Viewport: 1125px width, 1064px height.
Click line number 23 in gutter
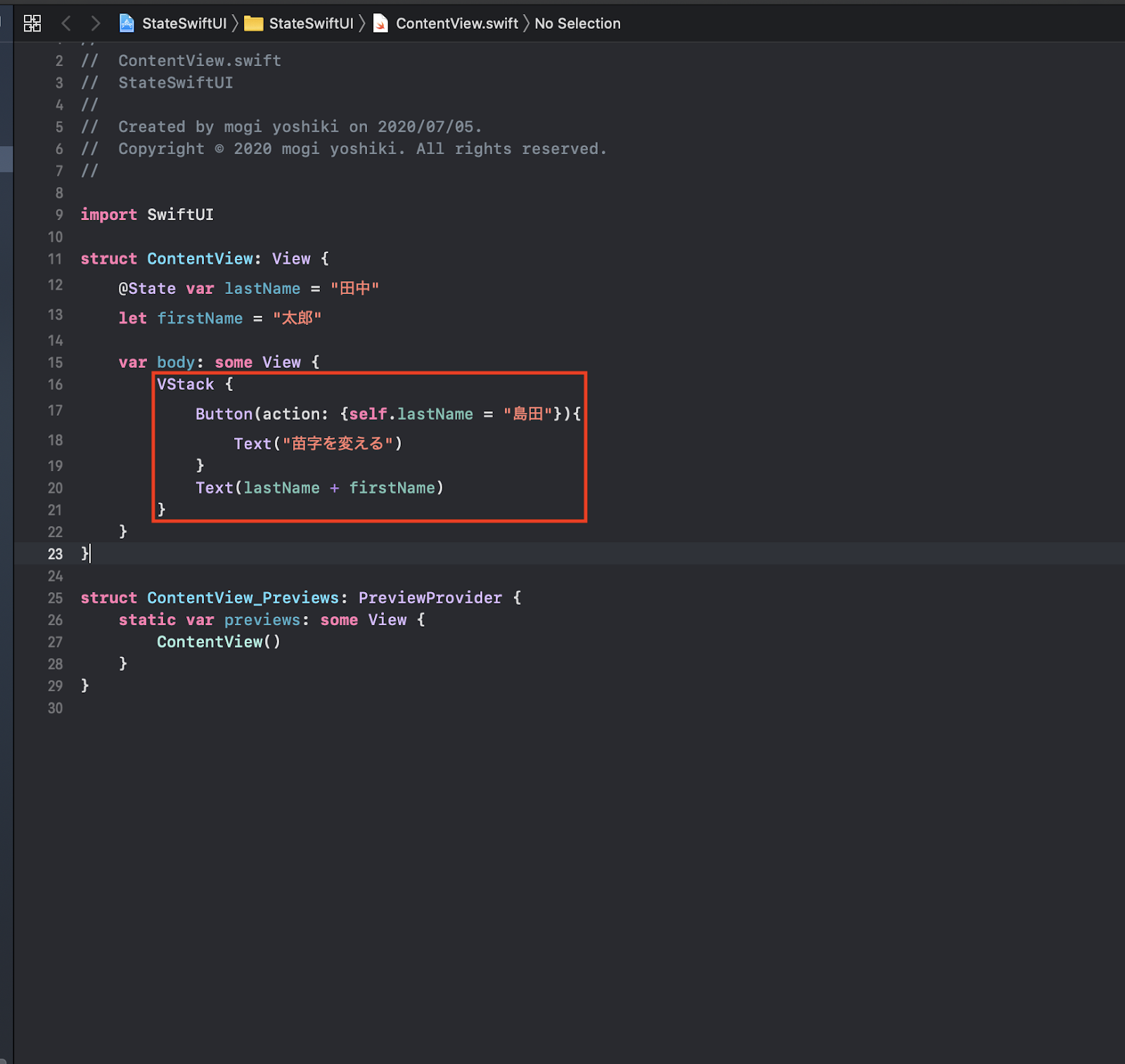55,554
